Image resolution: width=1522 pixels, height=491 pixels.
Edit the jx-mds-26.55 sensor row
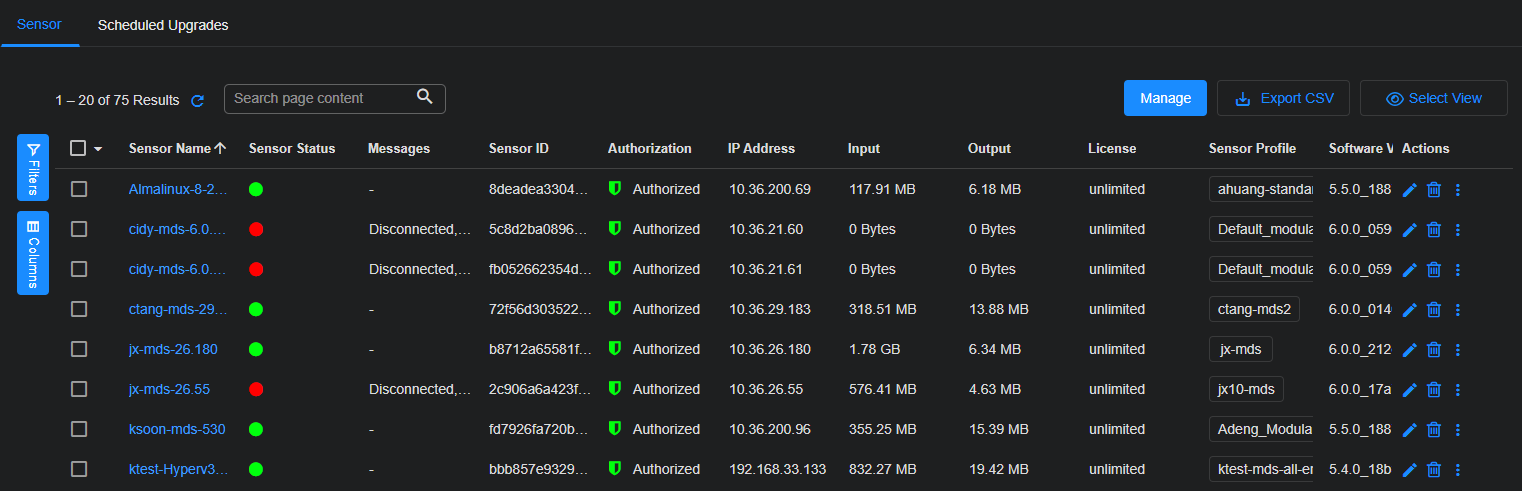click(1410, 390)
